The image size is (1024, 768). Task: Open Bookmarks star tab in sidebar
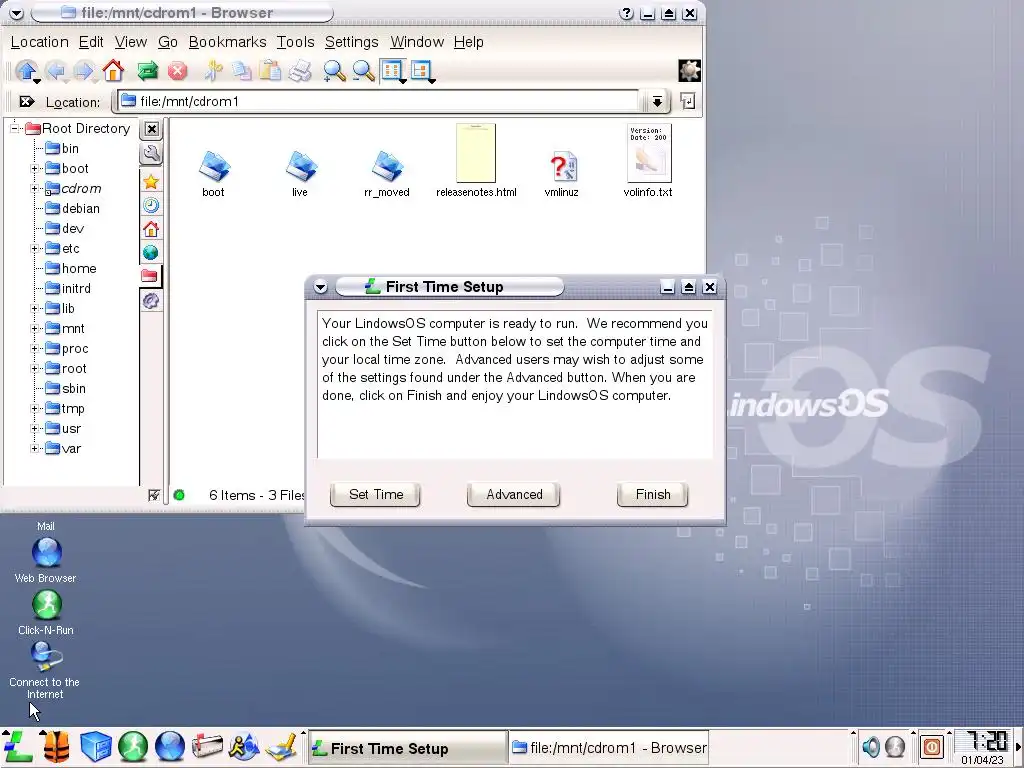click(151, 182)
